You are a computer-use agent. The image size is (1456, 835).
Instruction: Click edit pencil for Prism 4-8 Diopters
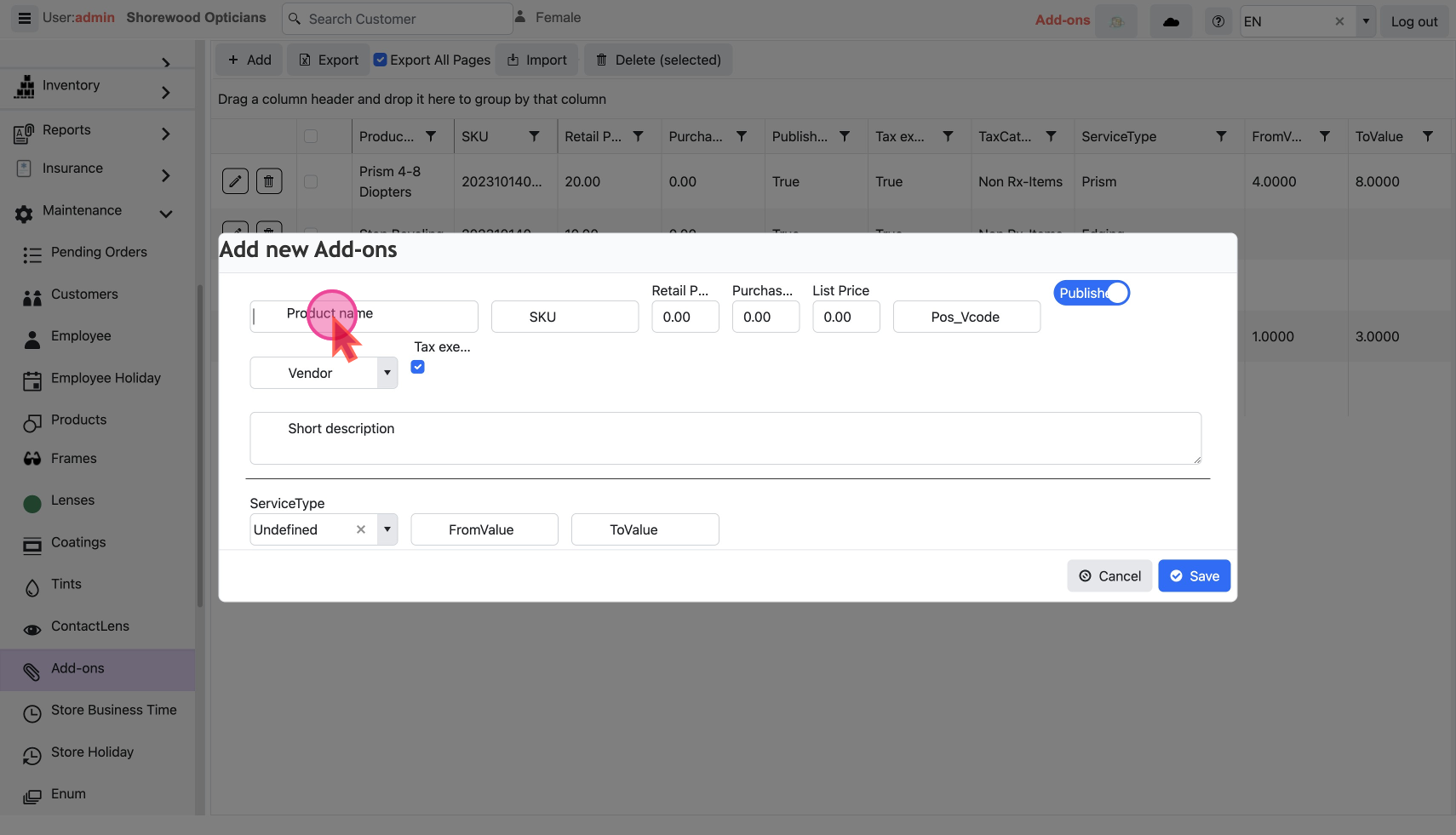[235, 181]
